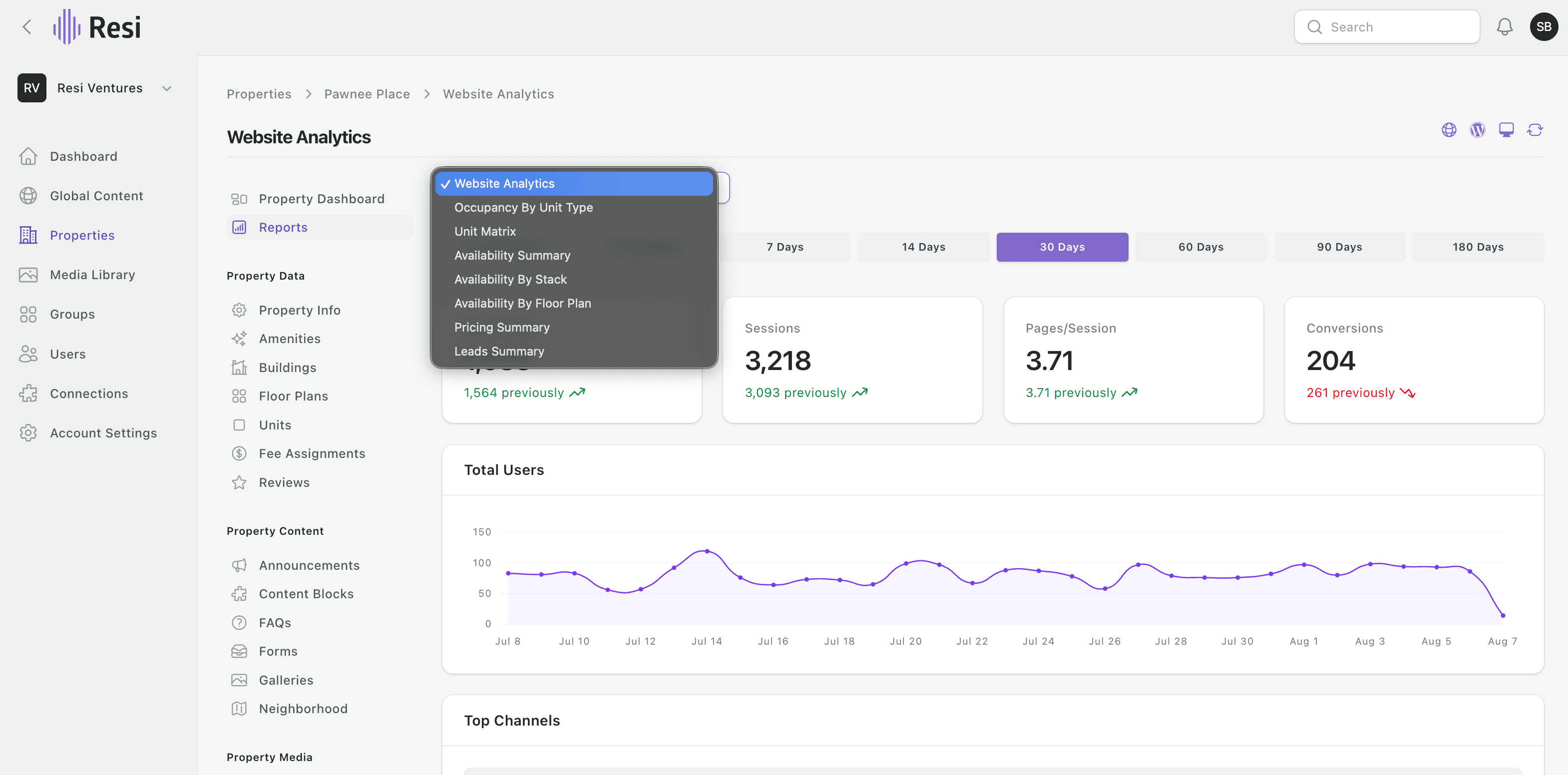
Task: Select Availability By Floor Plan option
Action: pos(574,303)
